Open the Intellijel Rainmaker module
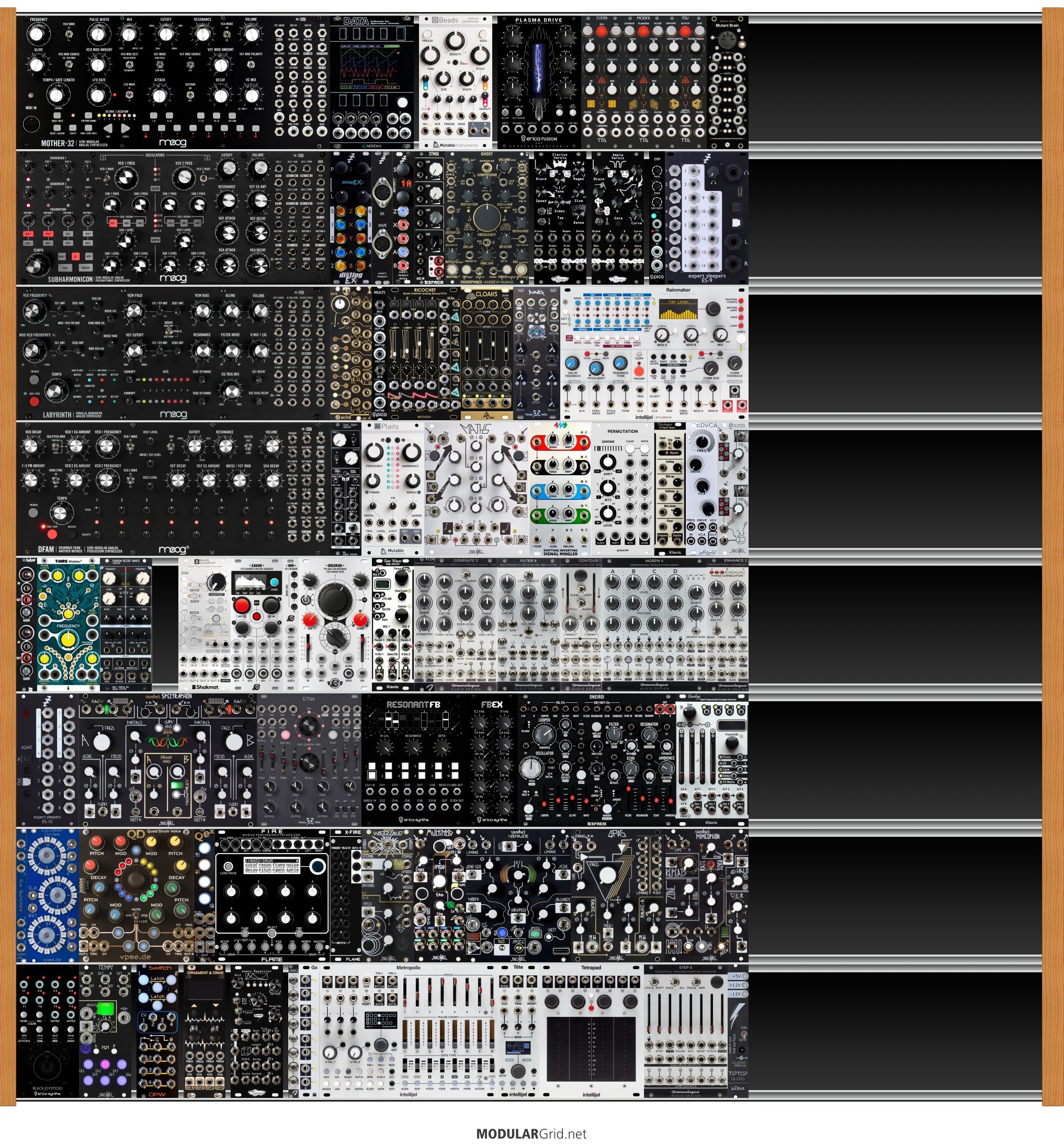1064x1145 pixels. 654,354
